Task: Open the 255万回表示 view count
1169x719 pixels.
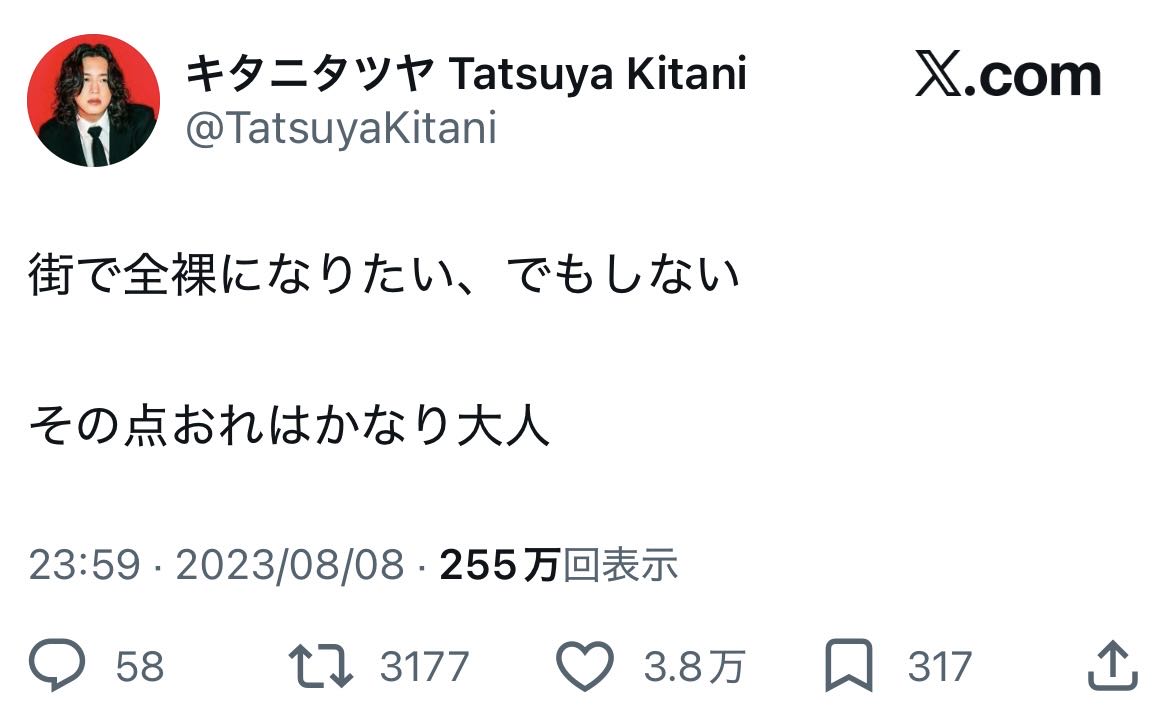Action: [559, 566]
